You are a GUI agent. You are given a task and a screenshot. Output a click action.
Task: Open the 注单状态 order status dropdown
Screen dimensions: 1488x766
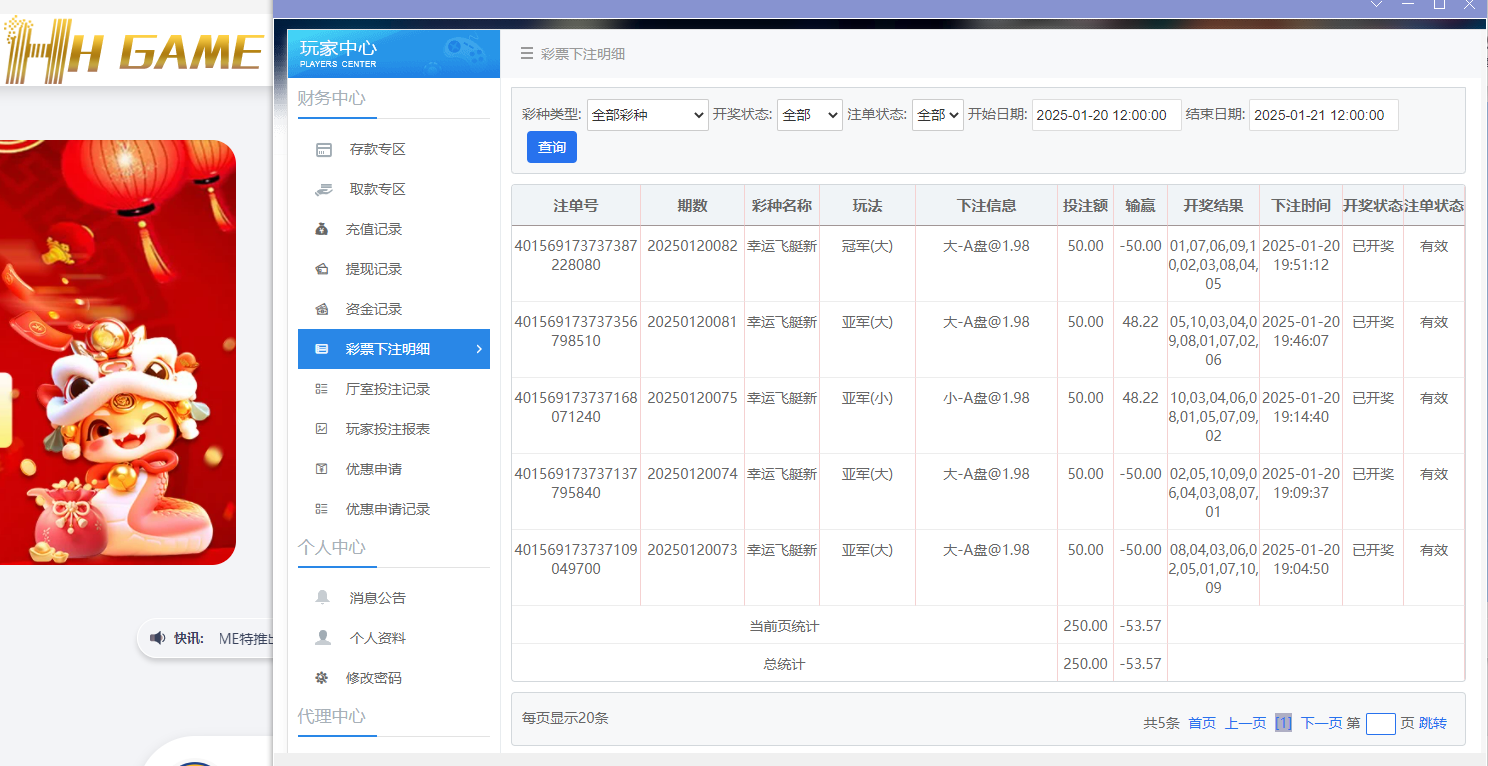tap(937, 114)
